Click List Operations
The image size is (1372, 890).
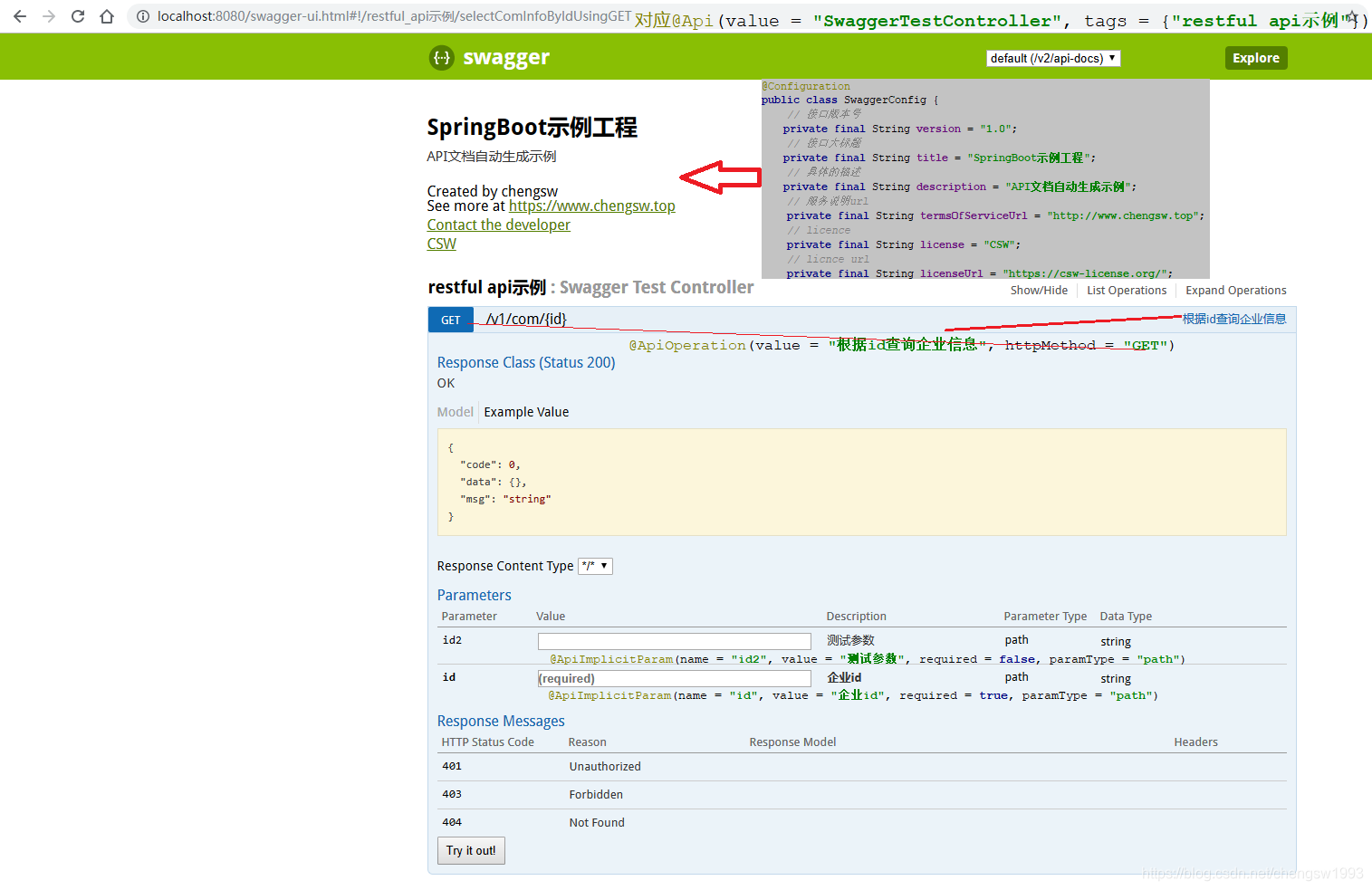[x=1127, y=291]
